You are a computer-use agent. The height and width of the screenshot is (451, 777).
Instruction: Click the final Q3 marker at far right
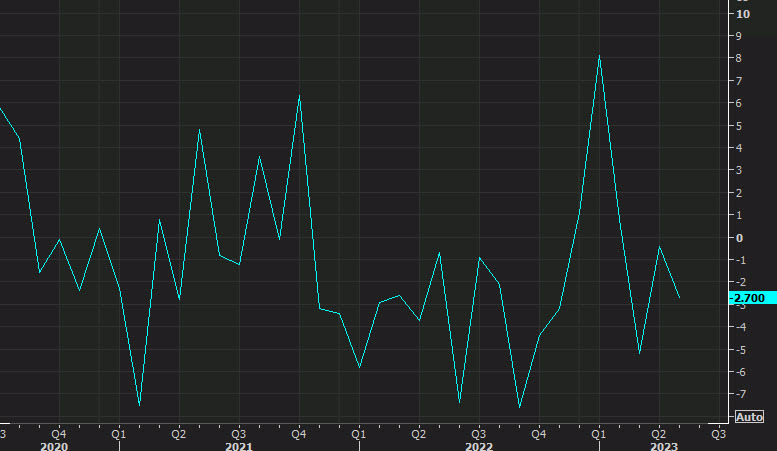(x=718, y=434)
